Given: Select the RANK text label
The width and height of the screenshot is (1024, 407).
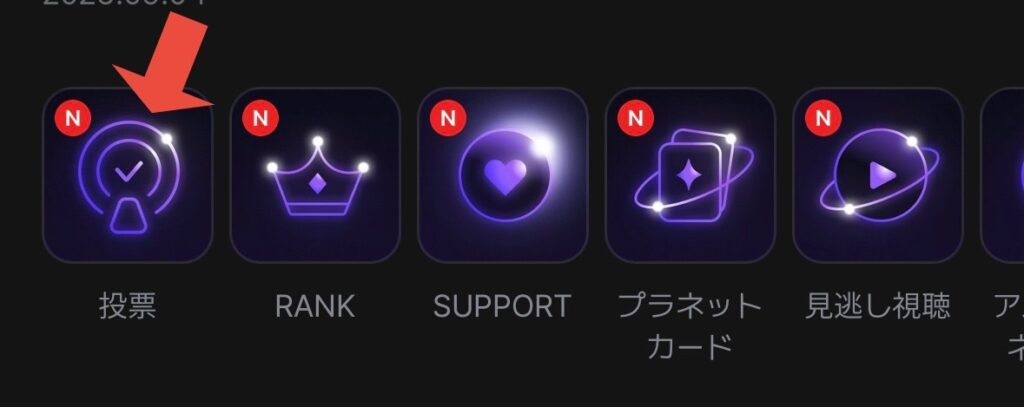Looking at the screenshot, I should click(x=315, y=306).
